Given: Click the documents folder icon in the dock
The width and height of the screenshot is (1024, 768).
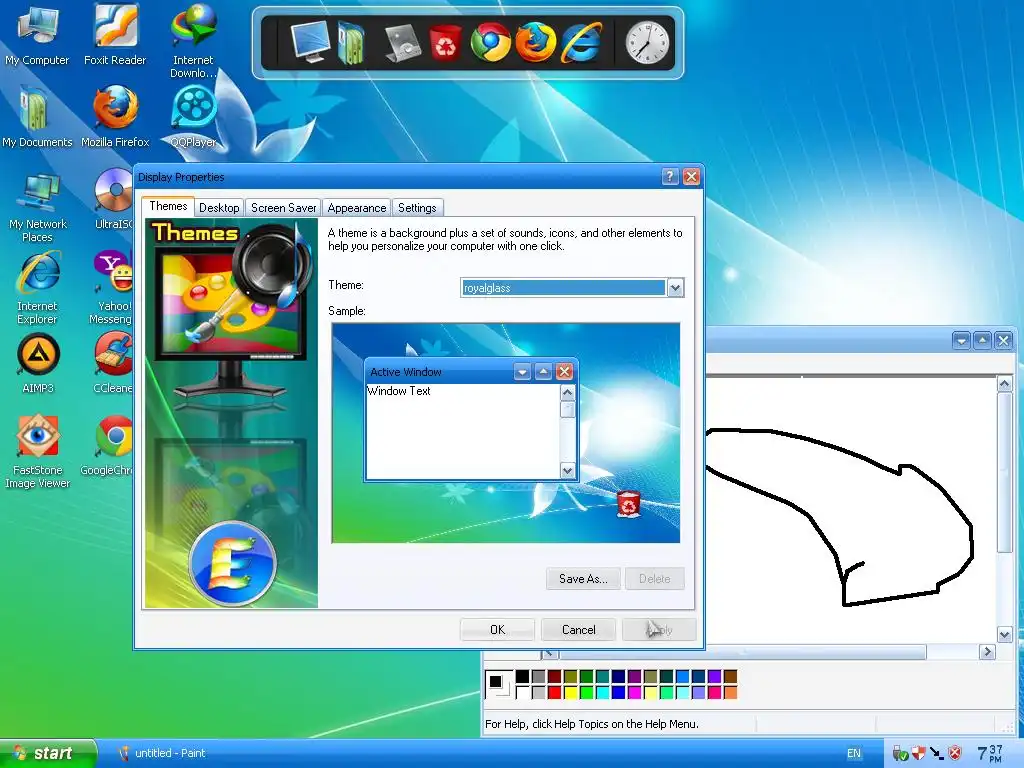Looking at the screenshot, I should [x=351, y=42].
